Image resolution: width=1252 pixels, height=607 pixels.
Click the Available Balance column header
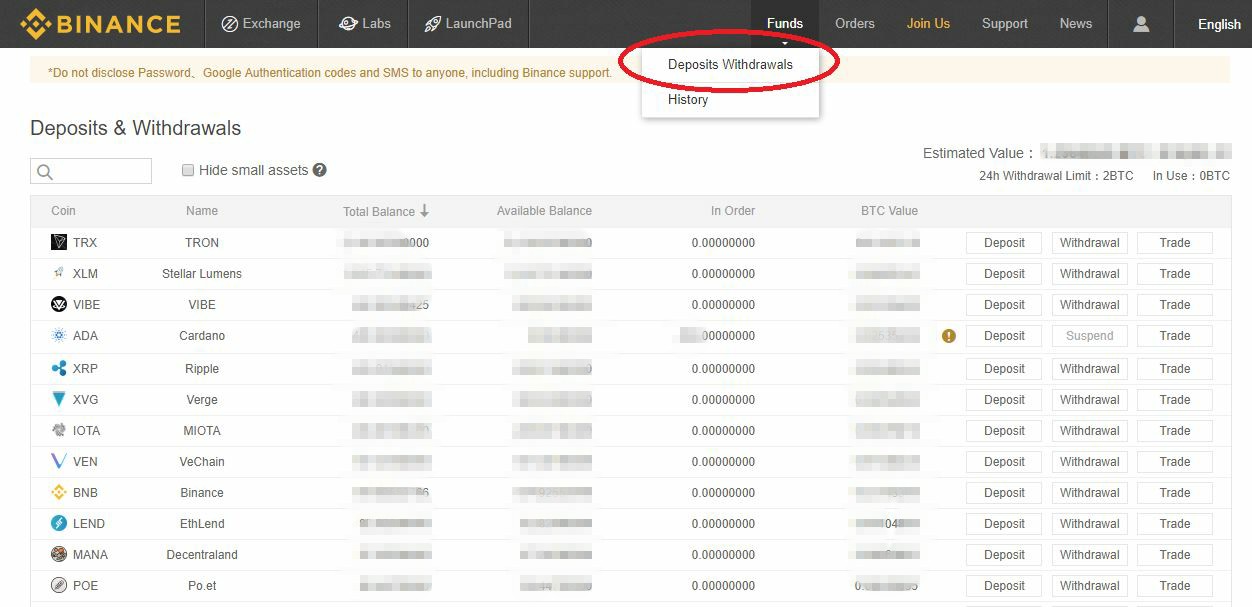coord(544,211)
